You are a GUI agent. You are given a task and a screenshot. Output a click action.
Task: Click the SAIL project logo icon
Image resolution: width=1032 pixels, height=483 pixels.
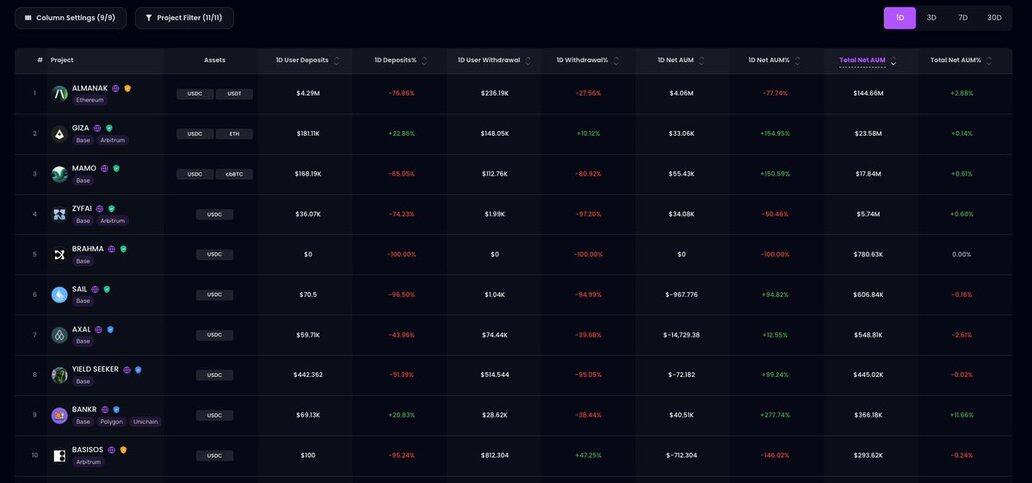tap(60, 295)
